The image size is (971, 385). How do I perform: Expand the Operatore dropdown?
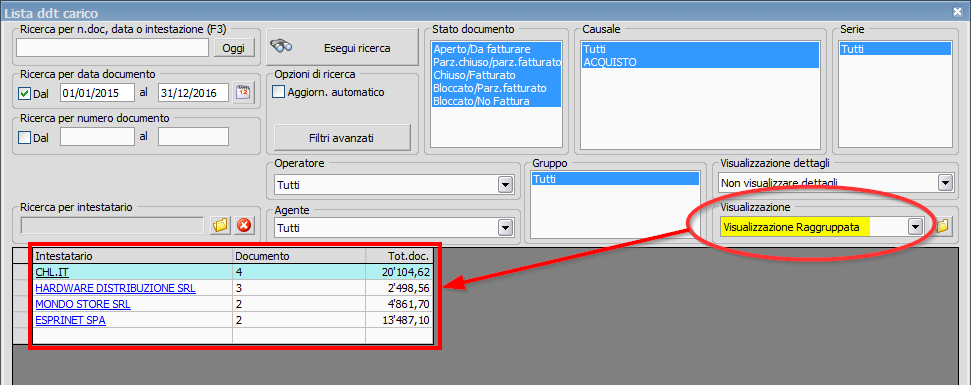click(506, 184)
